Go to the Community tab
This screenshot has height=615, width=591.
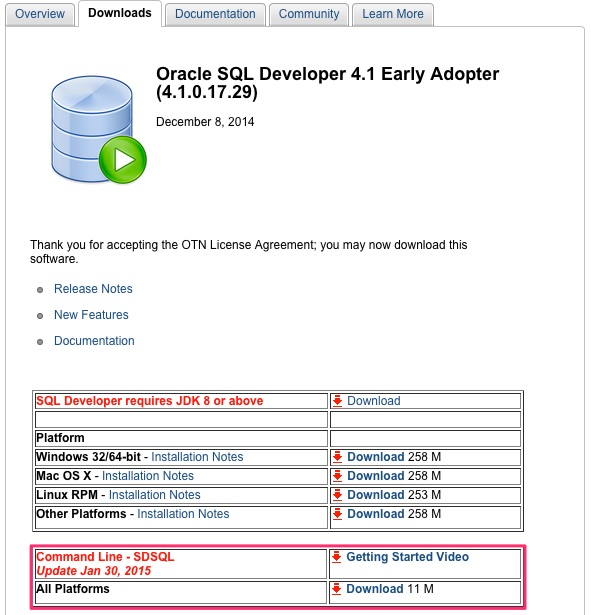pyautogui.click(x=309, y=14)
